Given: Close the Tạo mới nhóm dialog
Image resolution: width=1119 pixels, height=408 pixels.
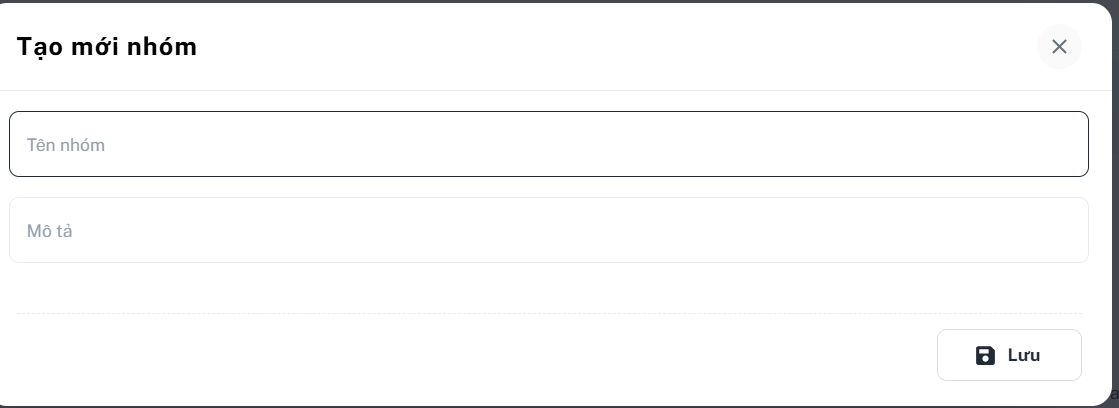Looking at the screenshot, I should point(1059,47).
